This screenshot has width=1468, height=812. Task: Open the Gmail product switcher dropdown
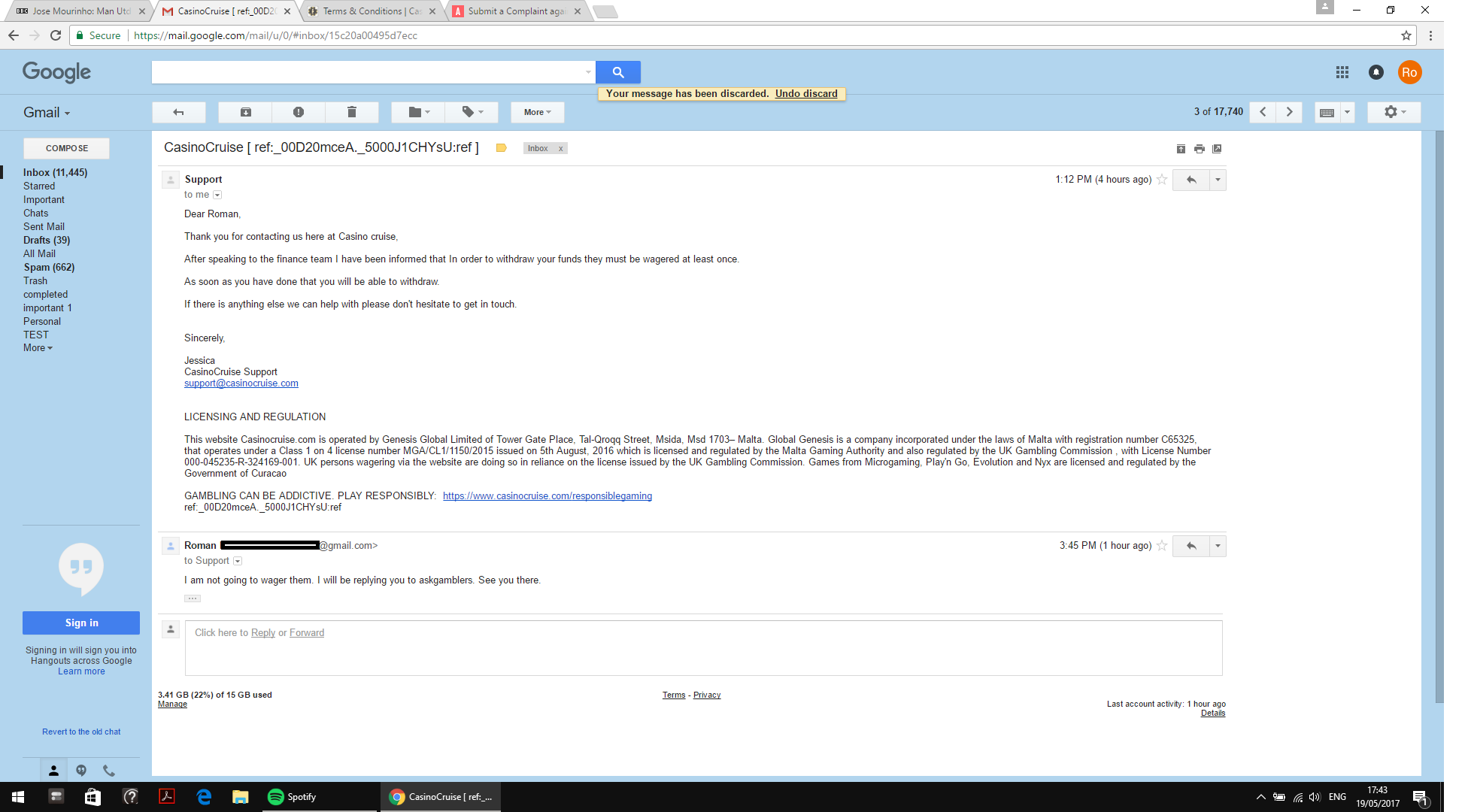pyautogui.click(x=47, y=112)
